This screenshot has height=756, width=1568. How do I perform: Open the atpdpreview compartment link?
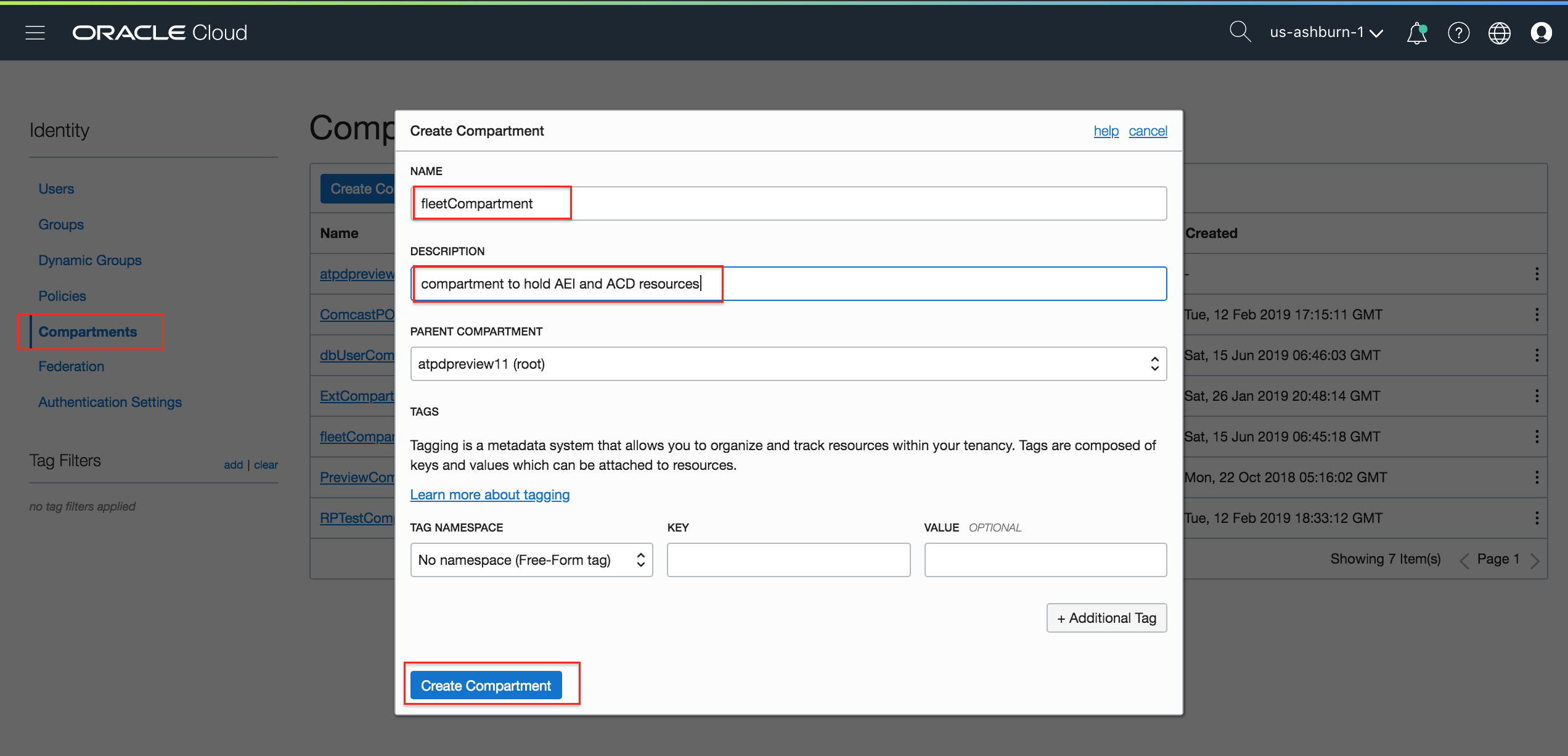coord(357,274)
